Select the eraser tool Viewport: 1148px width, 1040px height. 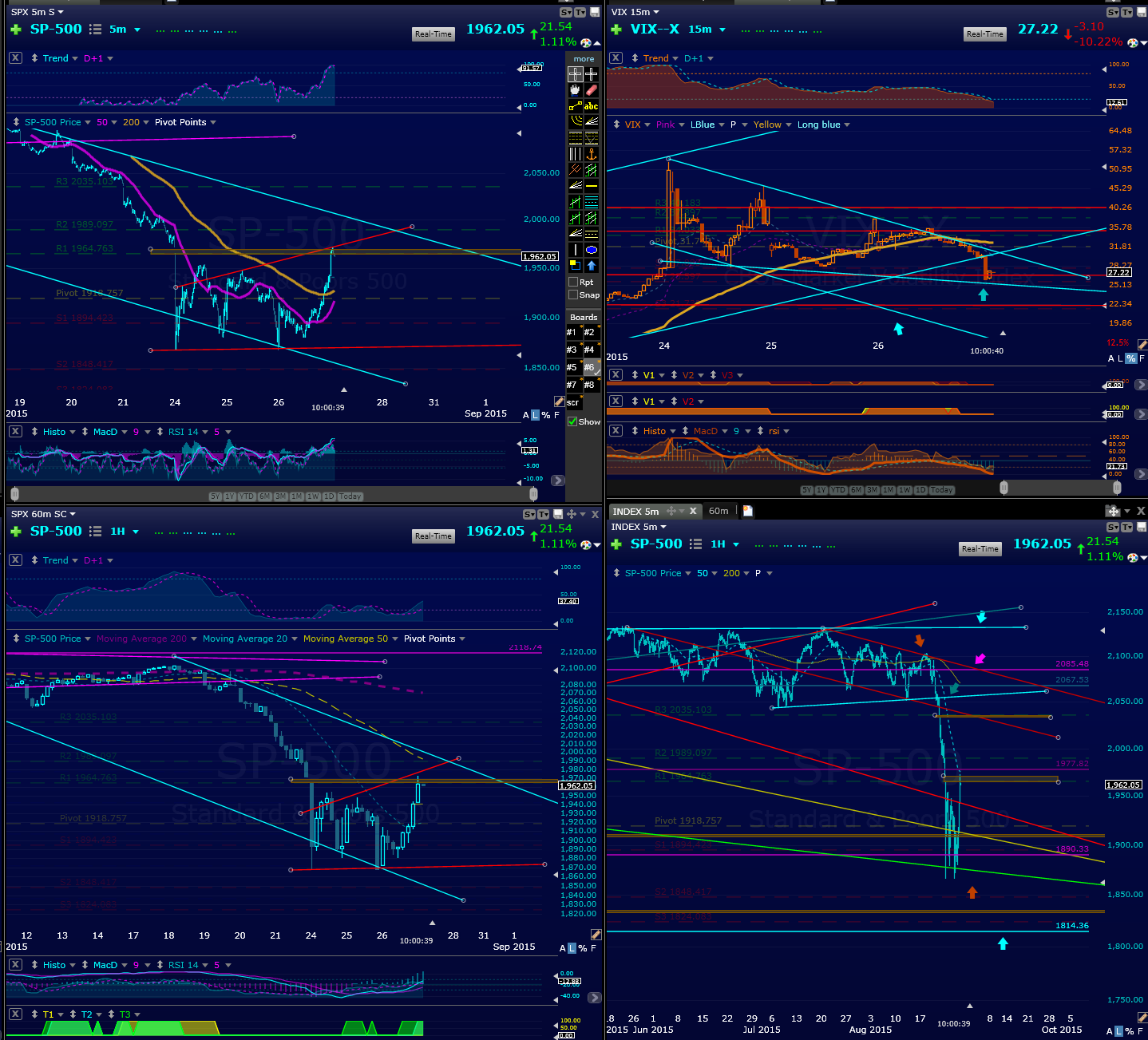point(592,90)
